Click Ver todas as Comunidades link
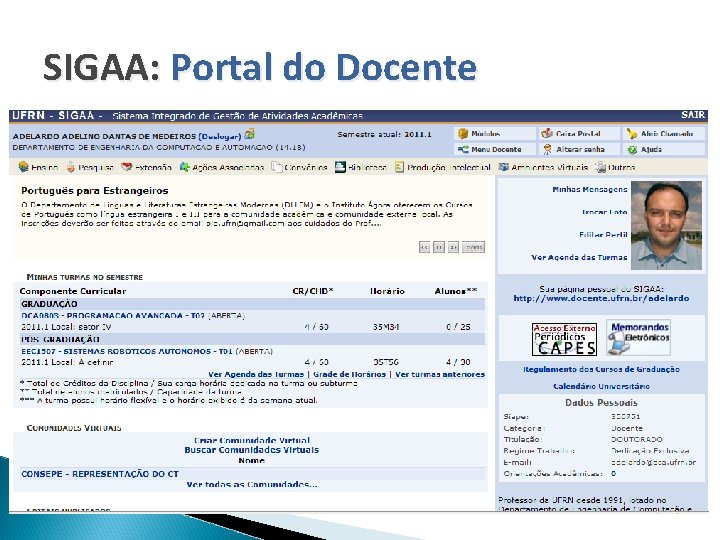This screenshot has height=540, width=720. 252,484
